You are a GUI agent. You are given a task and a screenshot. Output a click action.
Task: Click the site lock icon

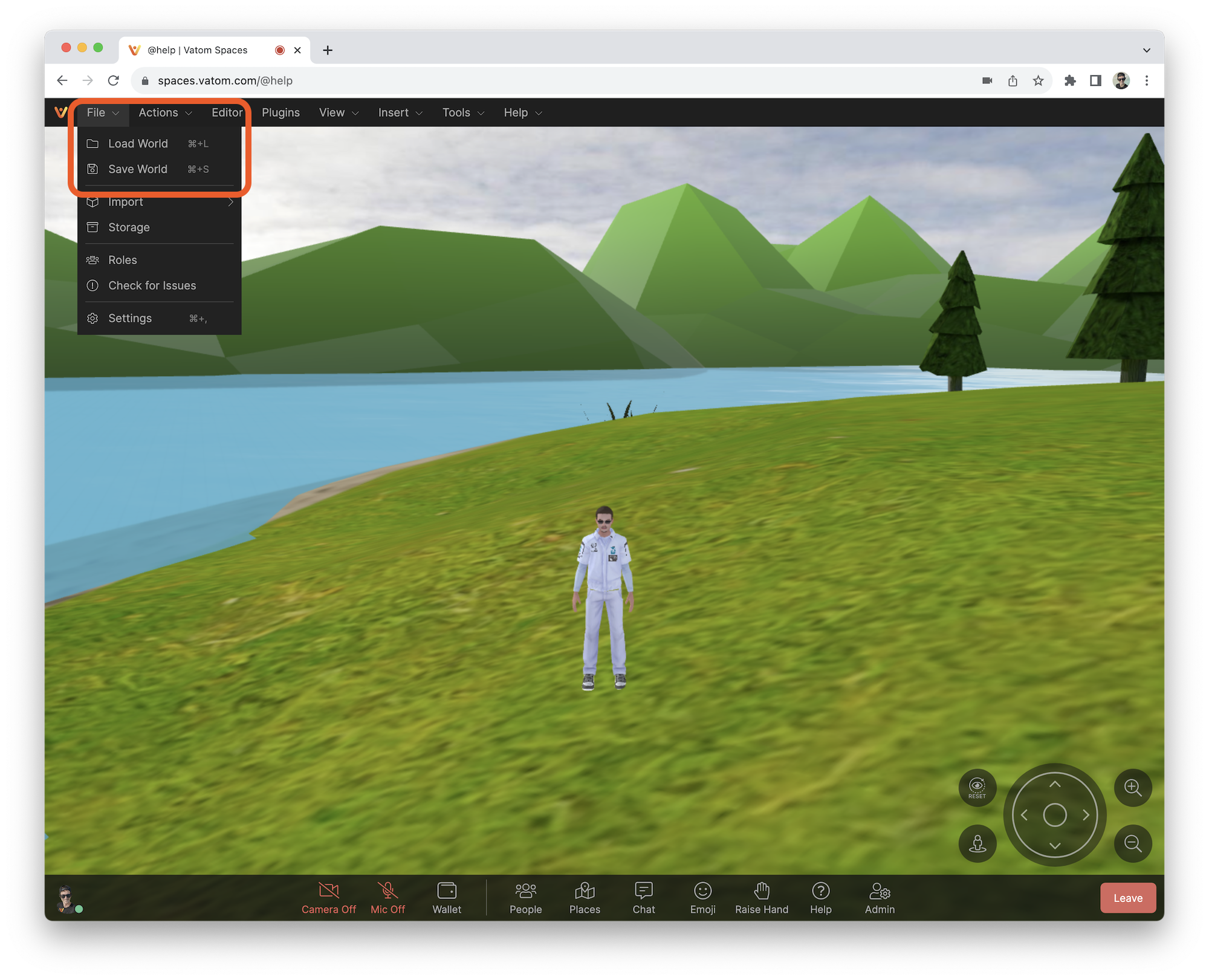coord(145,80)
